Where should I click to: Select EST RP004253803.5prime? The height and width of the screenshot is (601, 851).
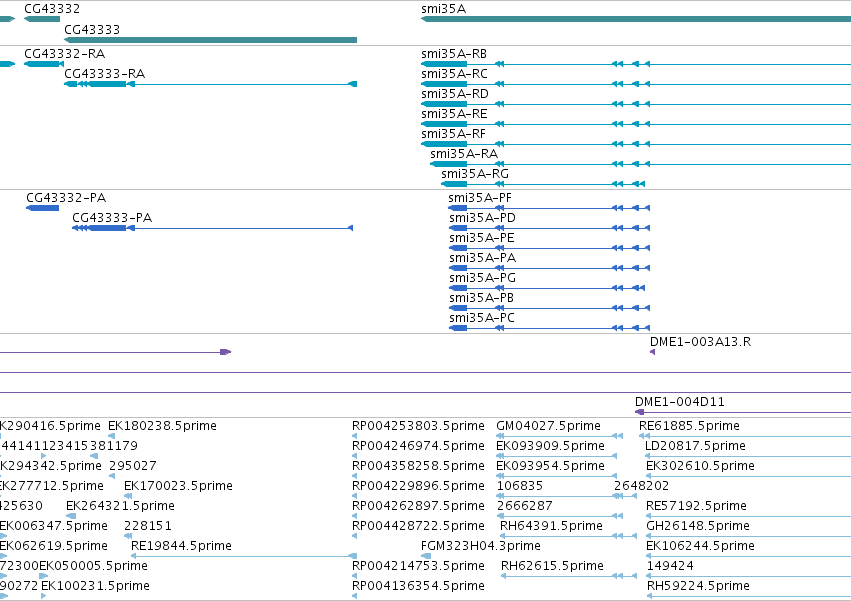[x=418, y=426]
